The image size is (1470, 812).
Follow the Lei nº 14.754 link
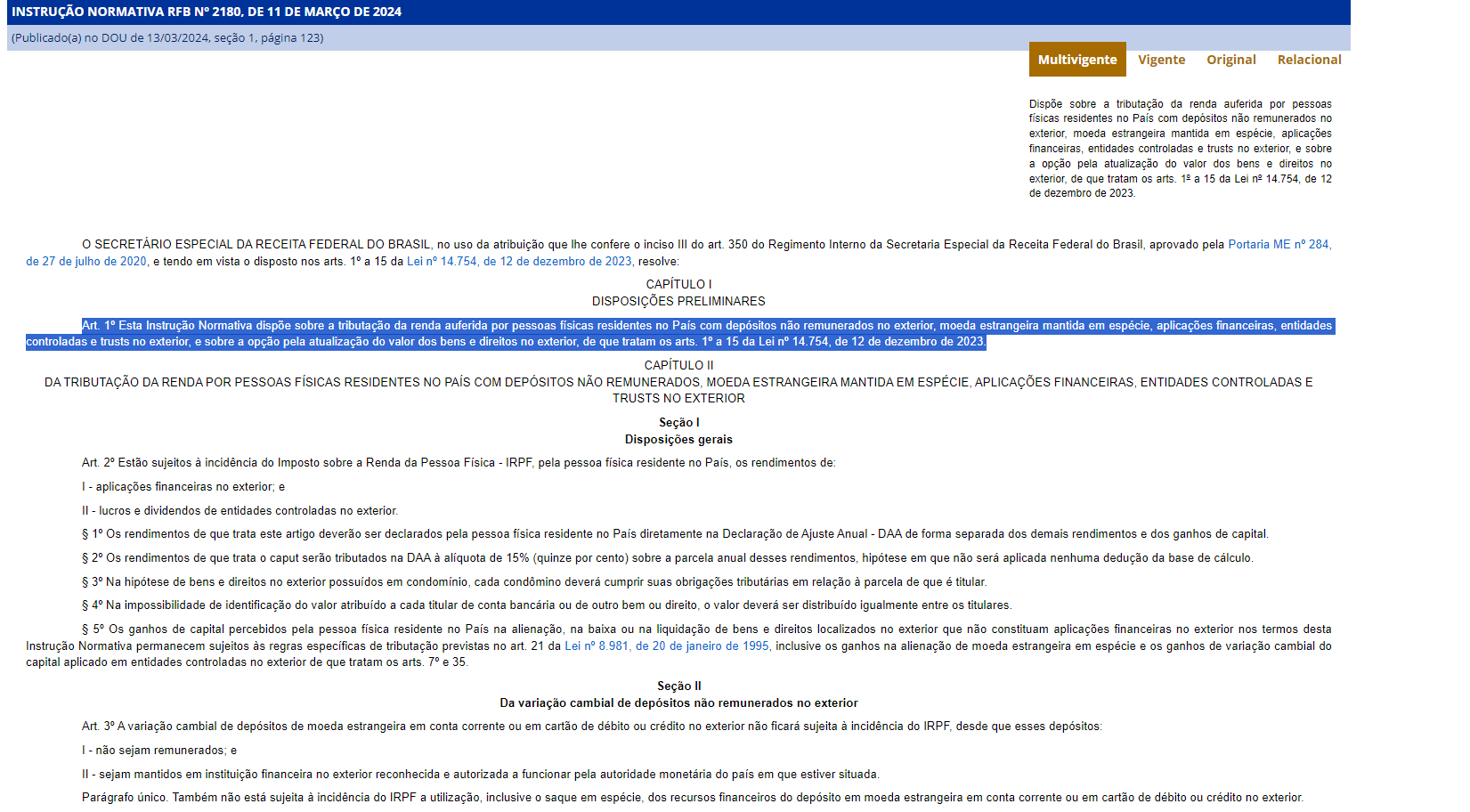click(519, 261)
